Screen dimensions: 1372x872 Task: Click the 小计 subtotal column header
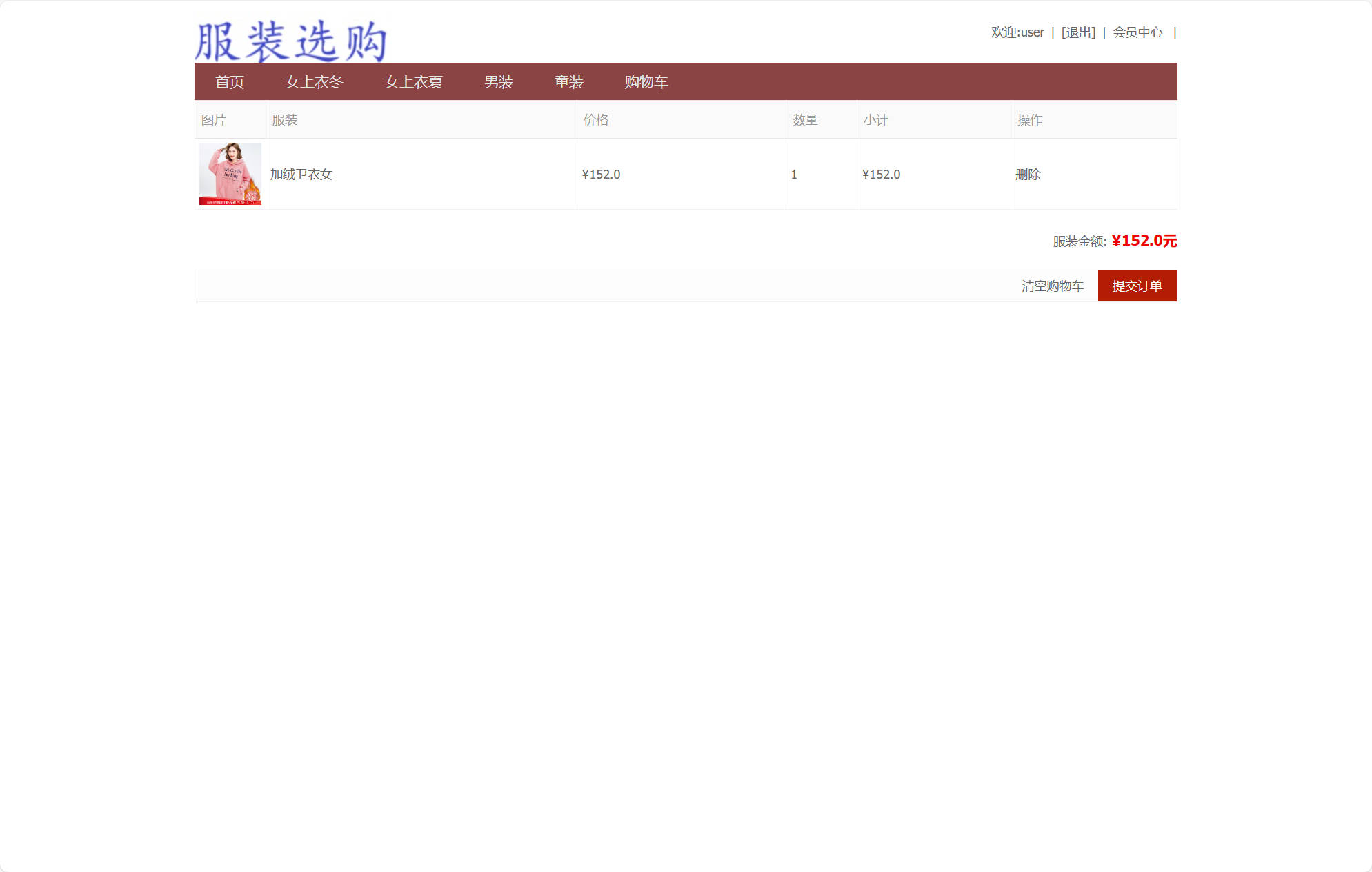(x=877, y=119)
